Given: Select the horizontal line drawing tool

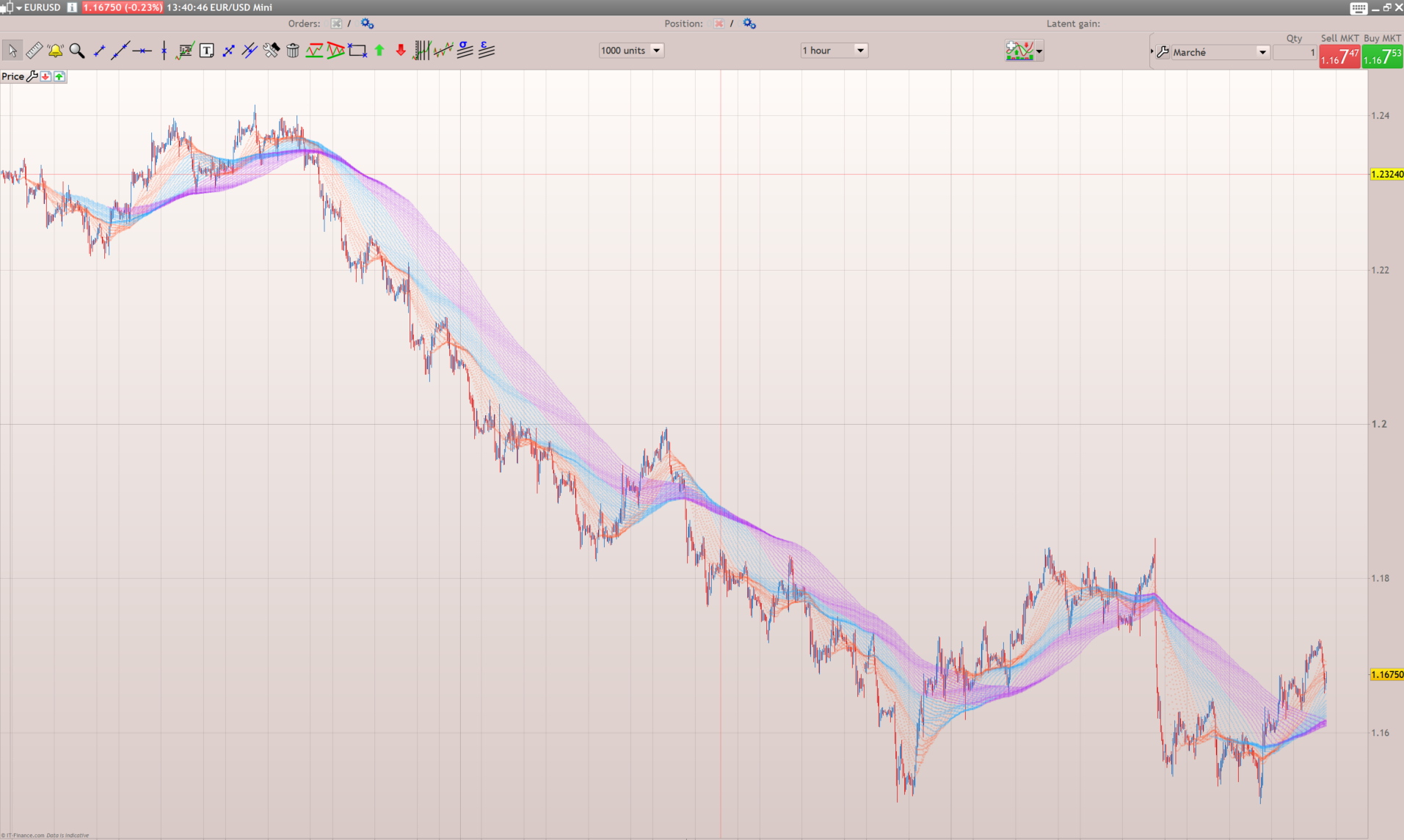Looking at the screenshot, I should (x=142, y=51).
